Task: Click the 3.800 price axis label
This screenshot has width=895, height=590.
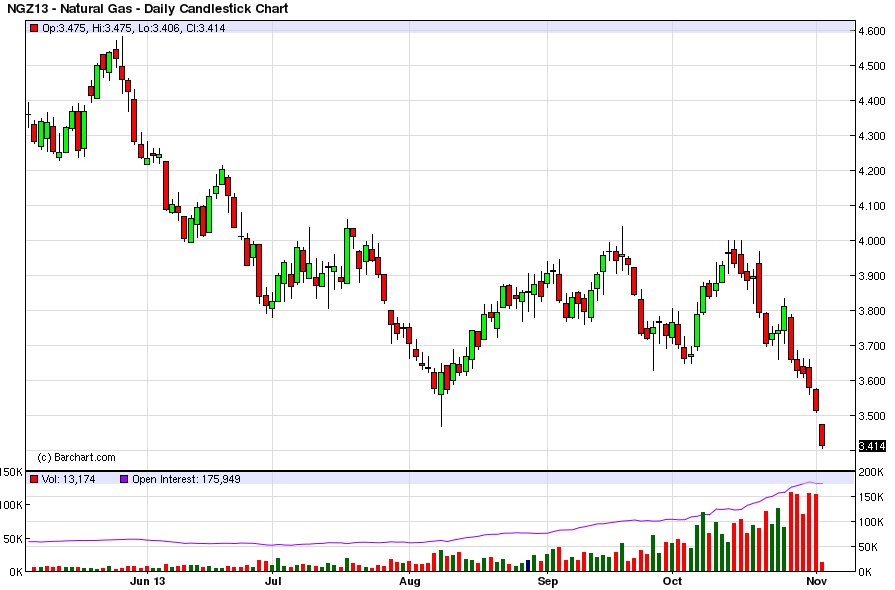Action: click(x=872, y=311)
